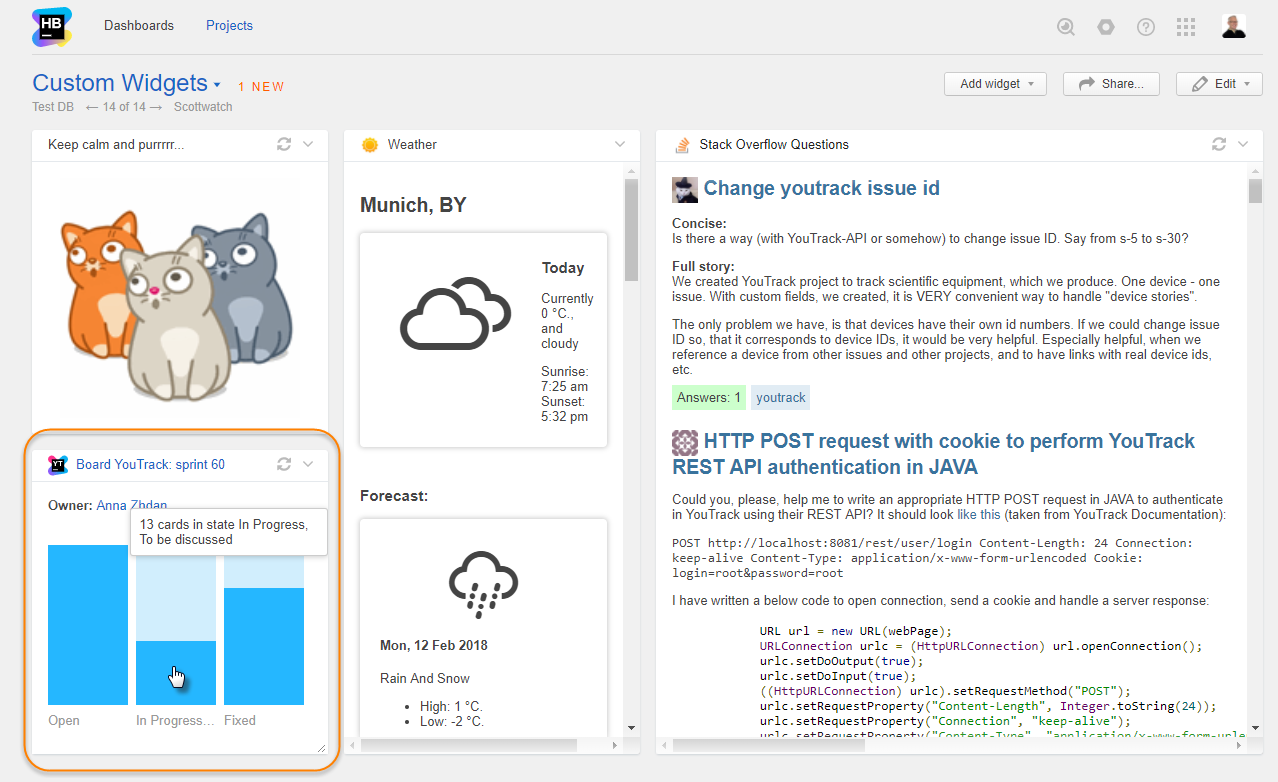Open the services grid icon
Image resolution: width=1278 pixels, height=782 pixels.
[1186, 27]
